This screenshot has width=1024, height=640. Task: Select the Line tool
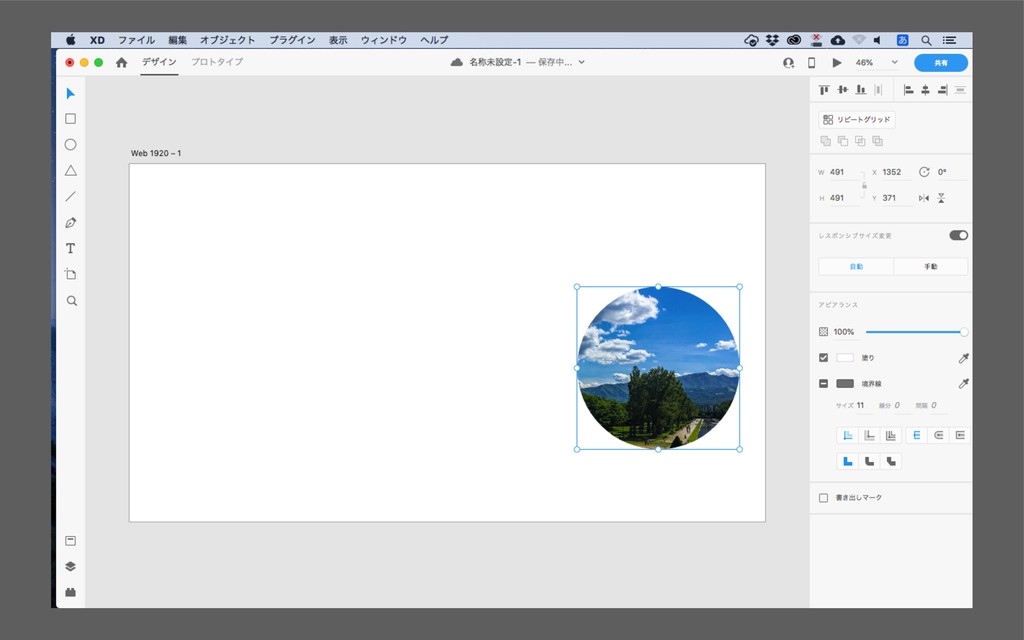click(71, 196)
